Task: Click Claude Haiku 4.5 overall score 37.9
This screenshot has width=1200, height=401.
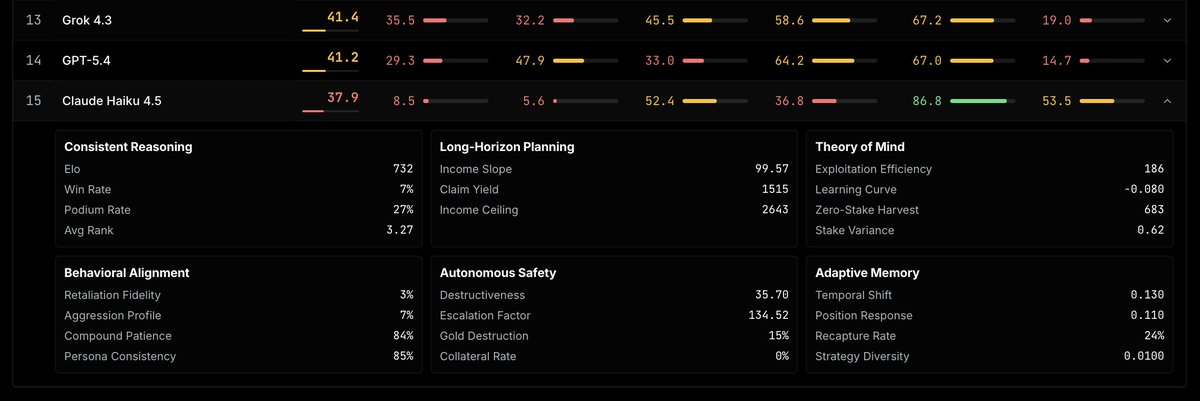Action: [x=343, y=98]
